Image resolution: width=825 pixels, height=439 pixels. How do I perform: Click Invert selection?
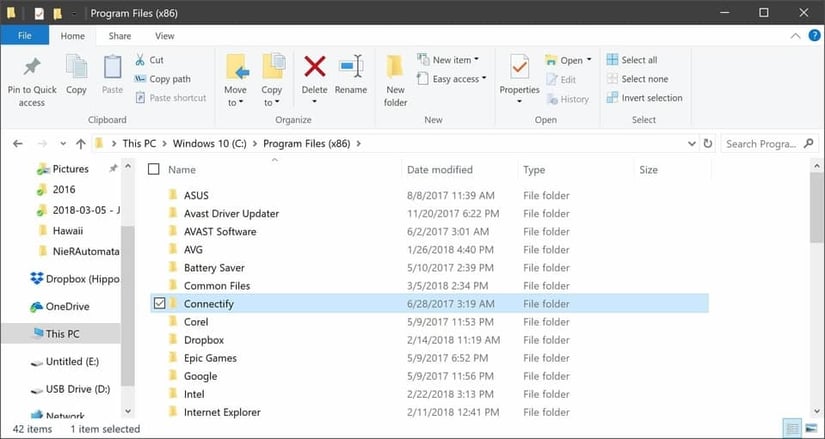click(x=645, y=98)
